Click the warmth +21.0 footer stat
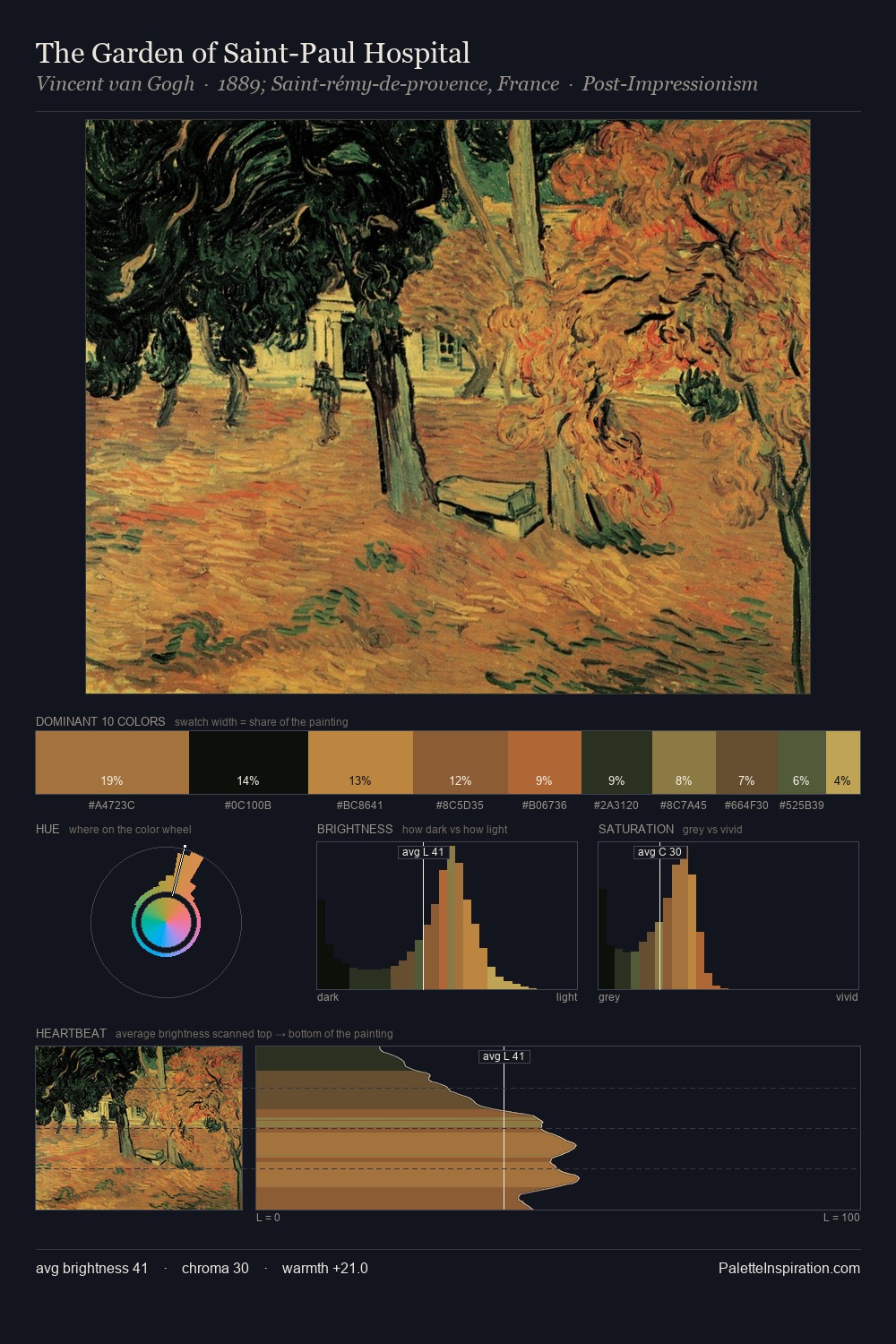Screen dimensions: 896x1344 [325, 1268]
